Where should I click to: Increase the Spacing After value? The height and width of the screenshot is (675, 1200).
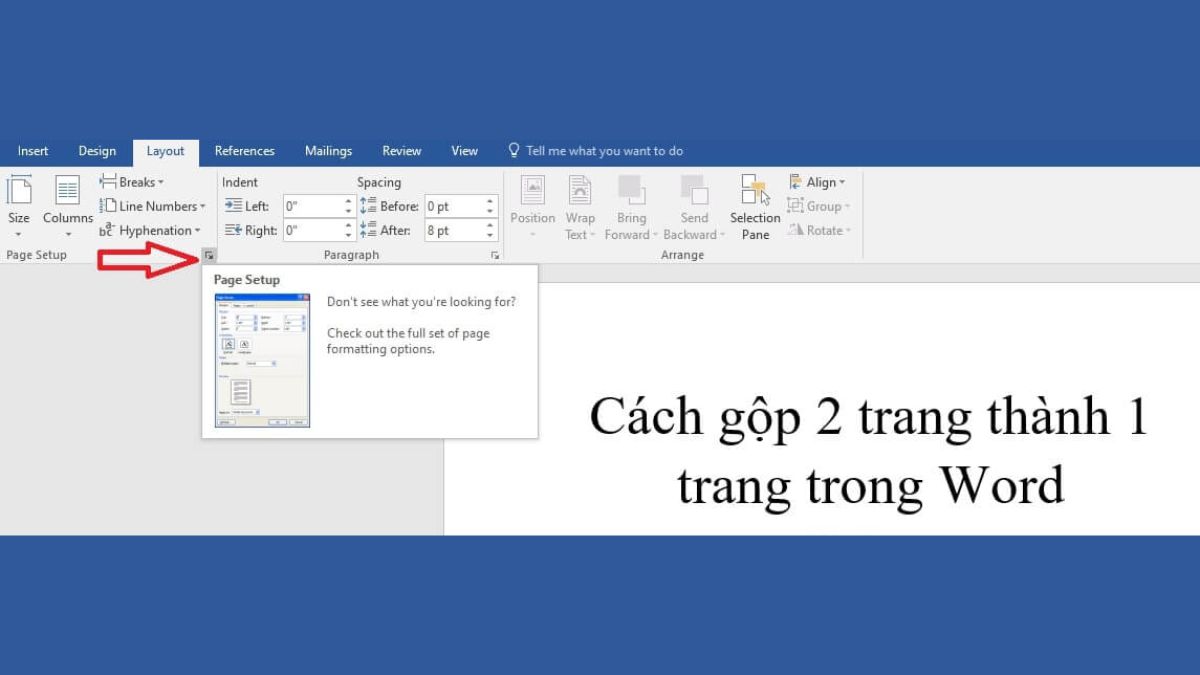click(488, 224)
